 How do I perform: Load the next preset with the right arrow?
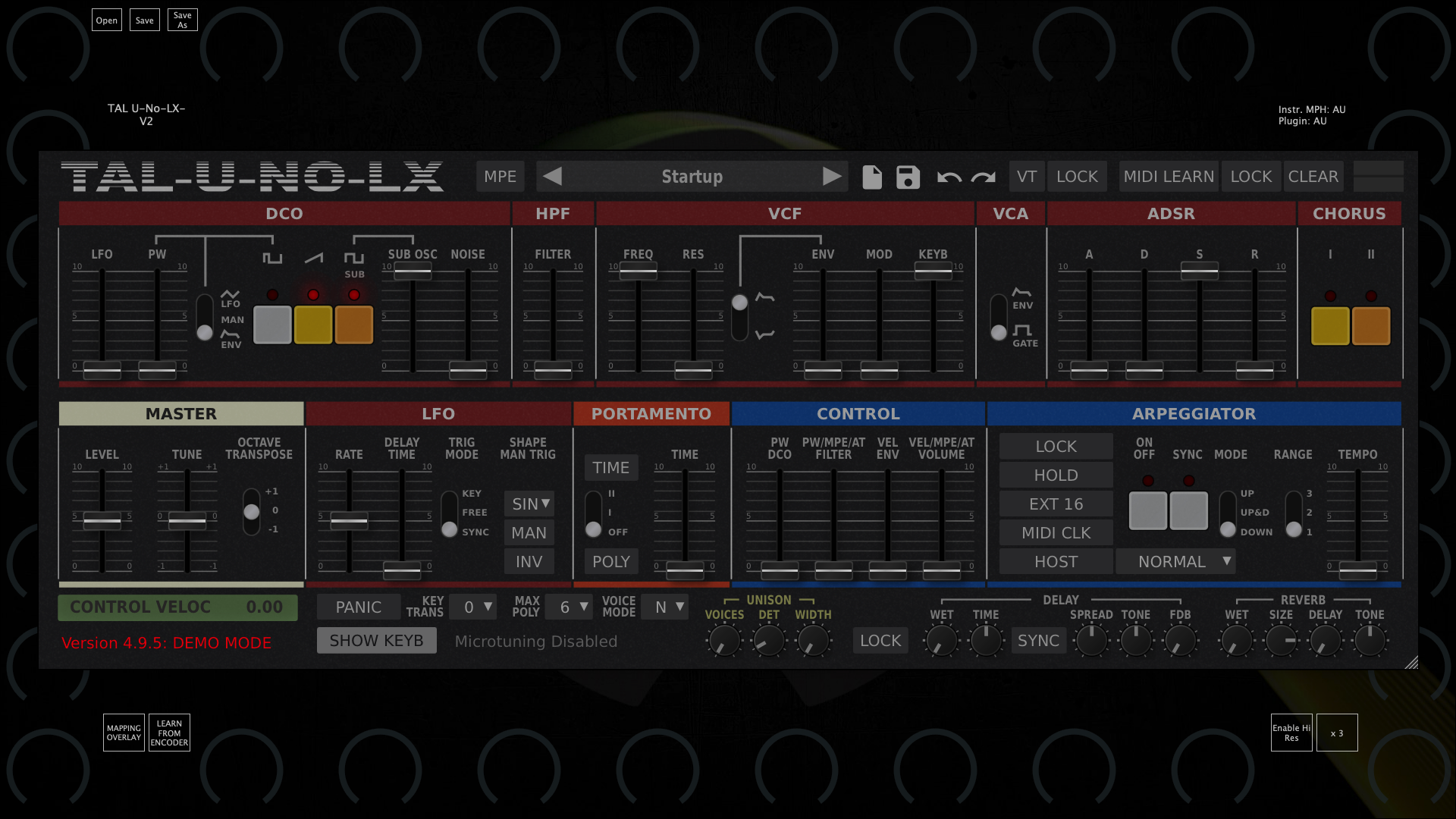pyautogui.click(x=832, y=177)
